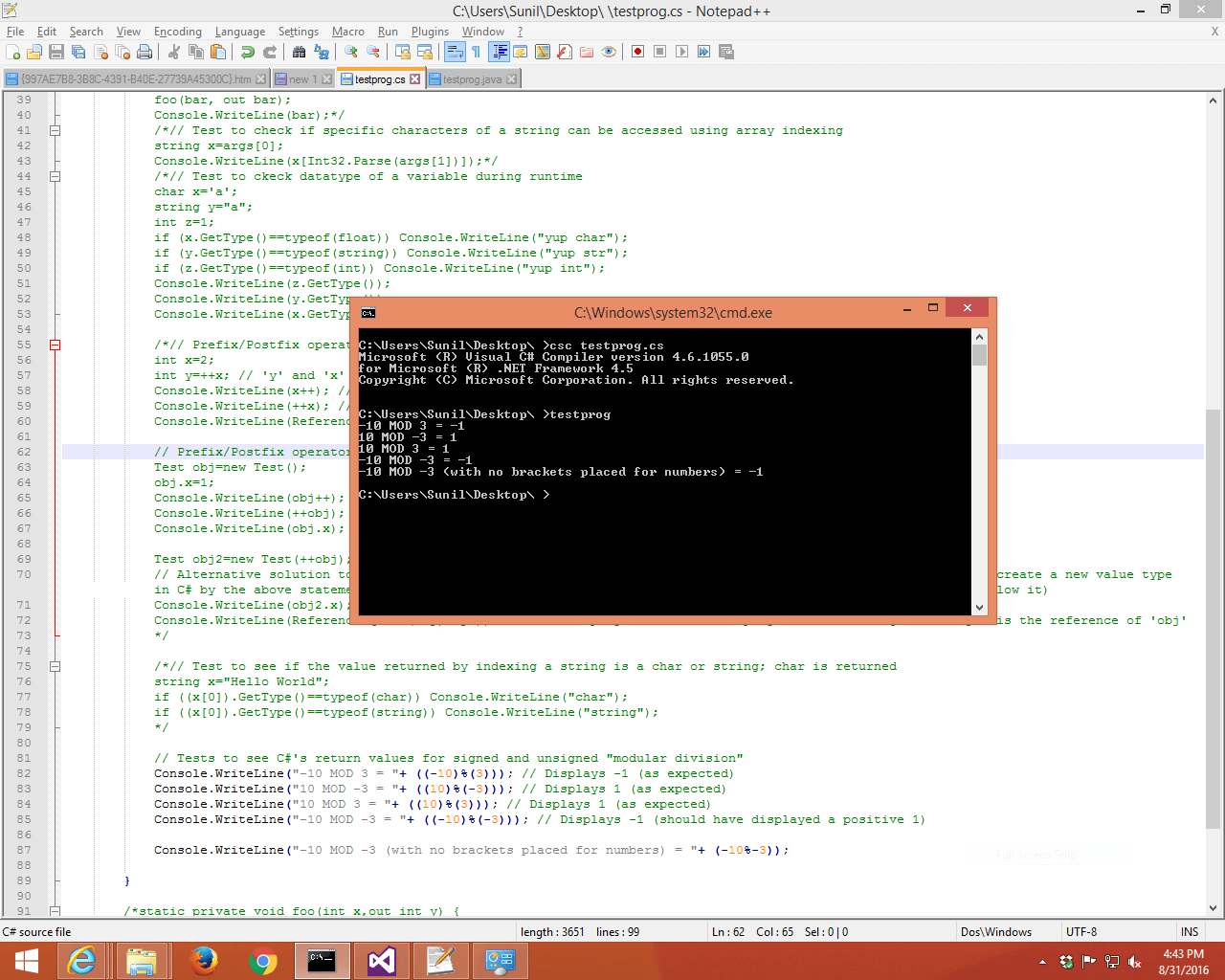This screenshot has height=980, width=1225.
Task: Click the Notepad++ vertical scrollbar thumb
Action: tap(1213, 617)
